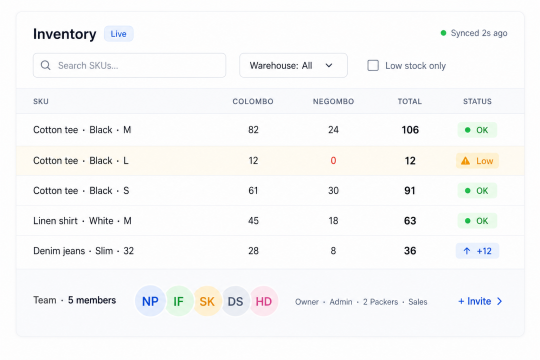Sort by the SKU column header

[41, 101]
